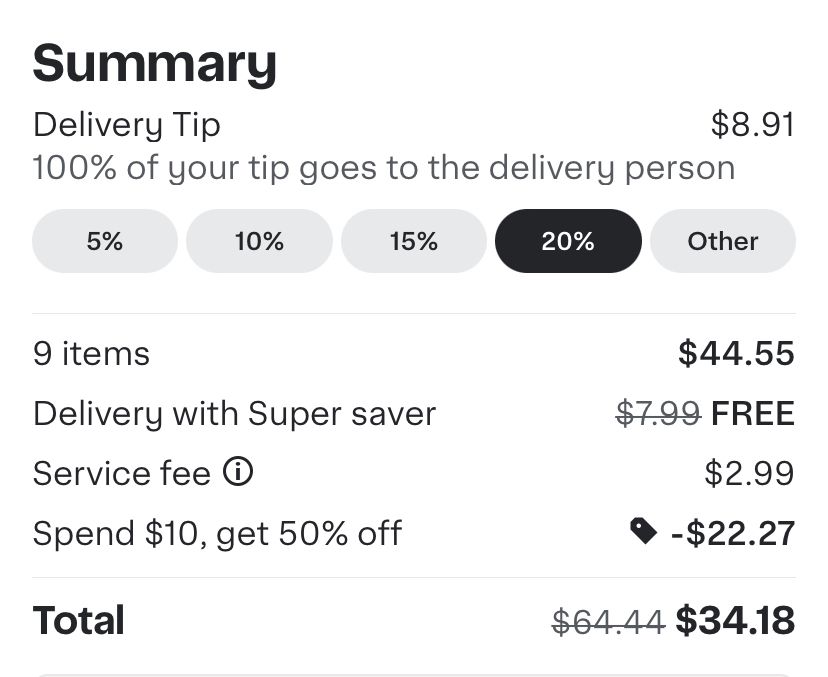Viewport: 828px width, 677px height.
Task: Tap the tip goes to delivery person note
Action: point(383,168)
